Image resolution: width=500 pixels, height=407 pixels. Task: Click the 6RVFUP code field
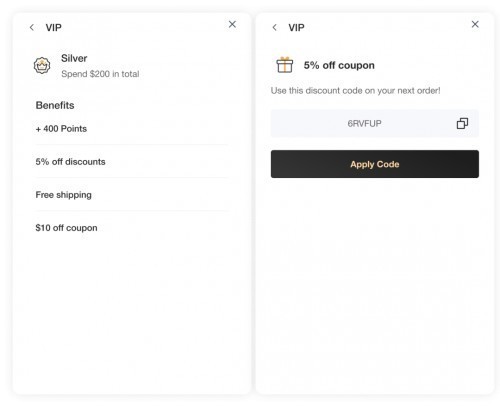coord(375,123)
